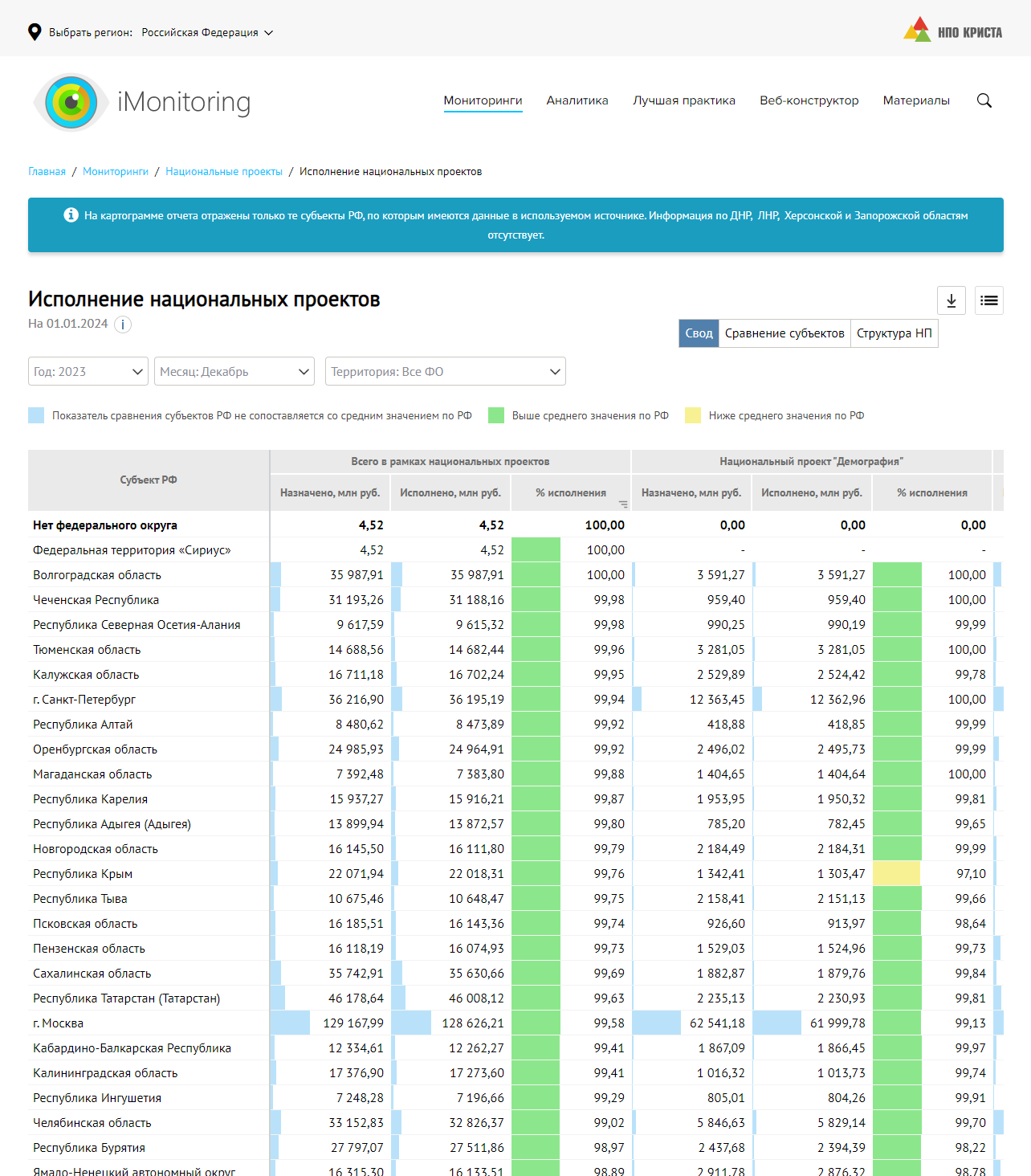Open the Год: 2023 dropdown

click(x=88, y=371)
